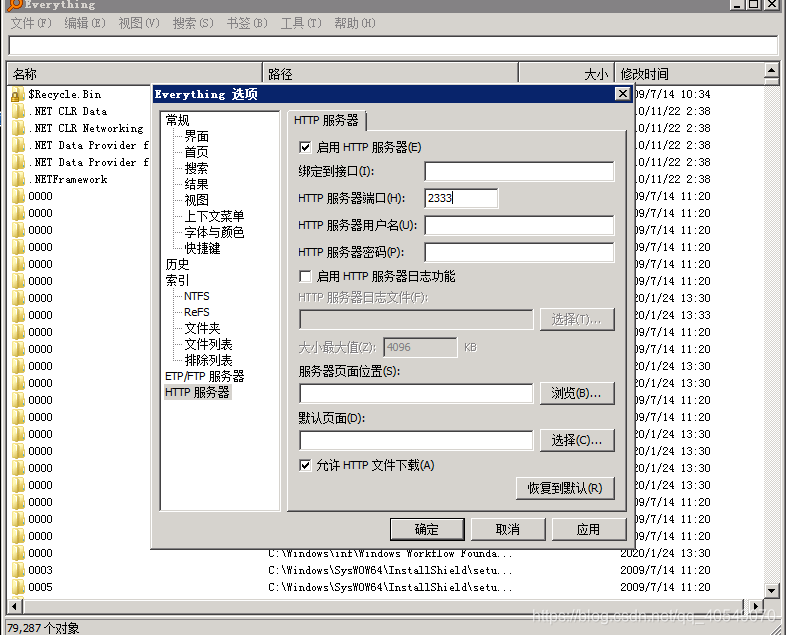786x635 pixels.
Task: Select 搜索 in the options tree
Action: tap(196, 168)
